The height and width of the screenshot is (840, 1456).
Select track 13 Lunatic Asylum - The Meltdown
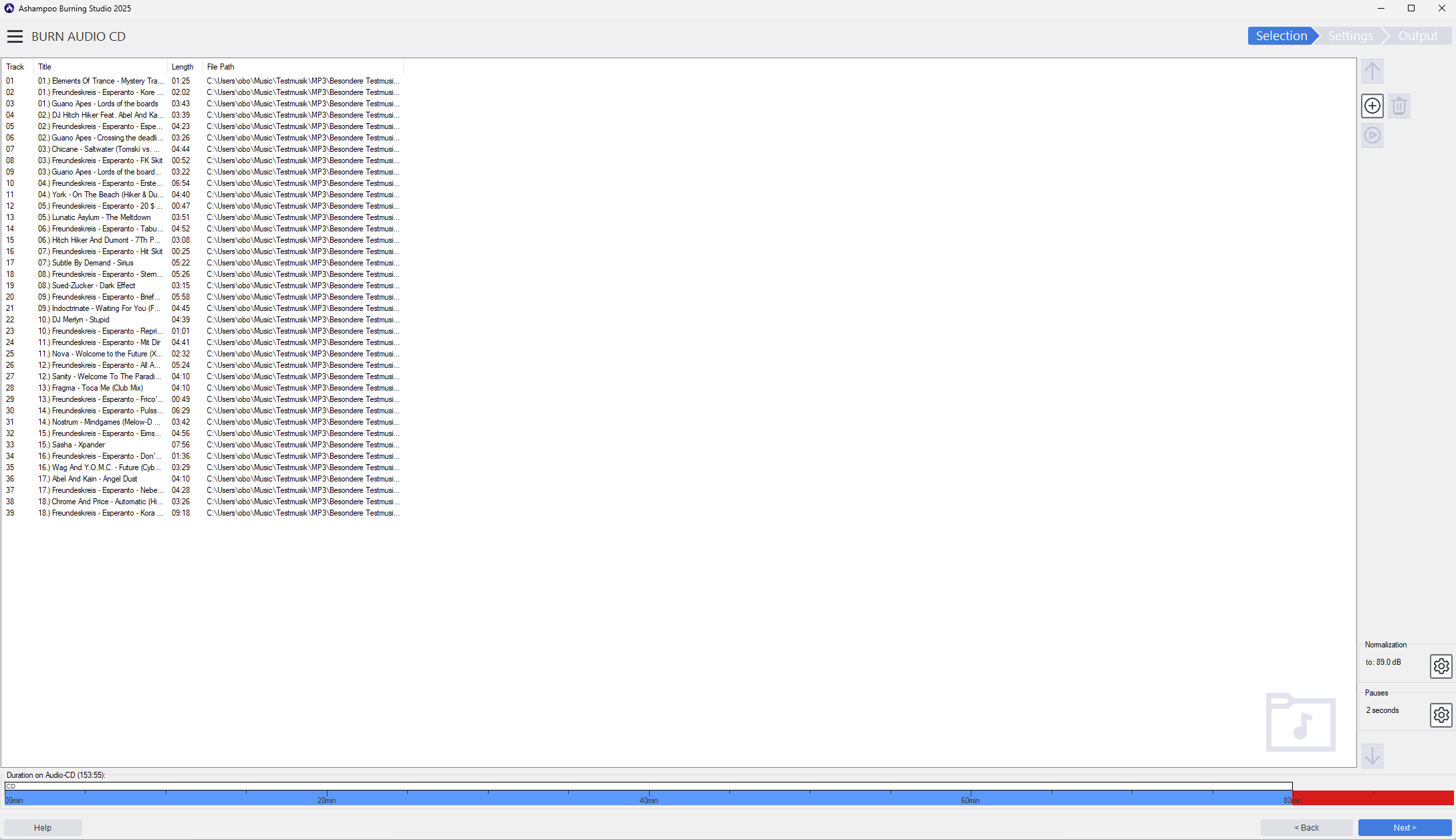(202, 217)
